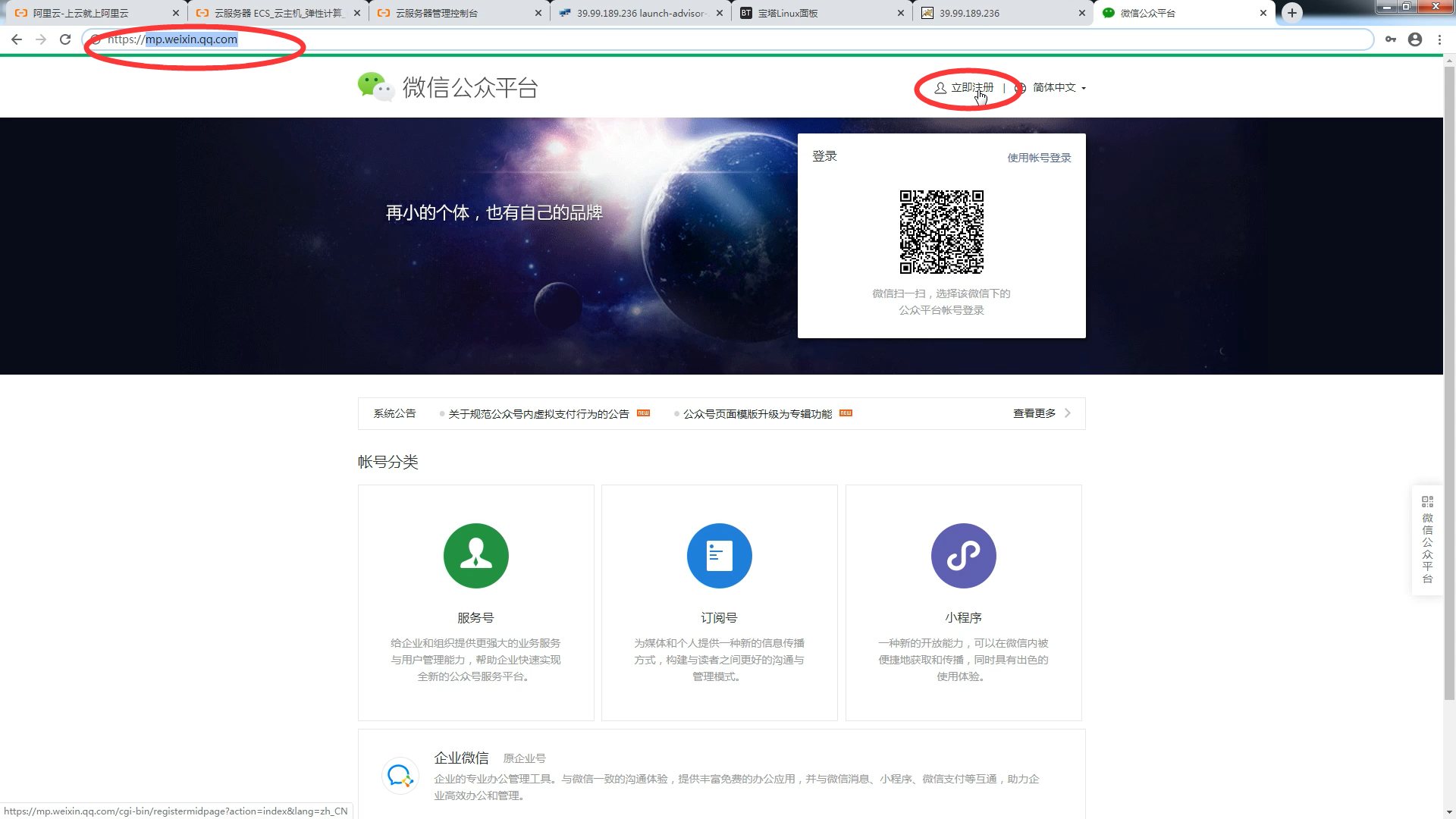Click the address bar with mp.weixin.qq.com
The width and height of the screenshot is (1456, 819).
tap(728, 39)
